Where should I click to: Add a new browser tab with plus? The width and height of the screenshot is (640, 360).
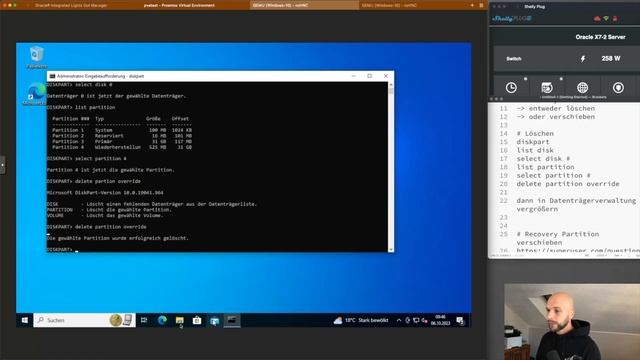472,5
